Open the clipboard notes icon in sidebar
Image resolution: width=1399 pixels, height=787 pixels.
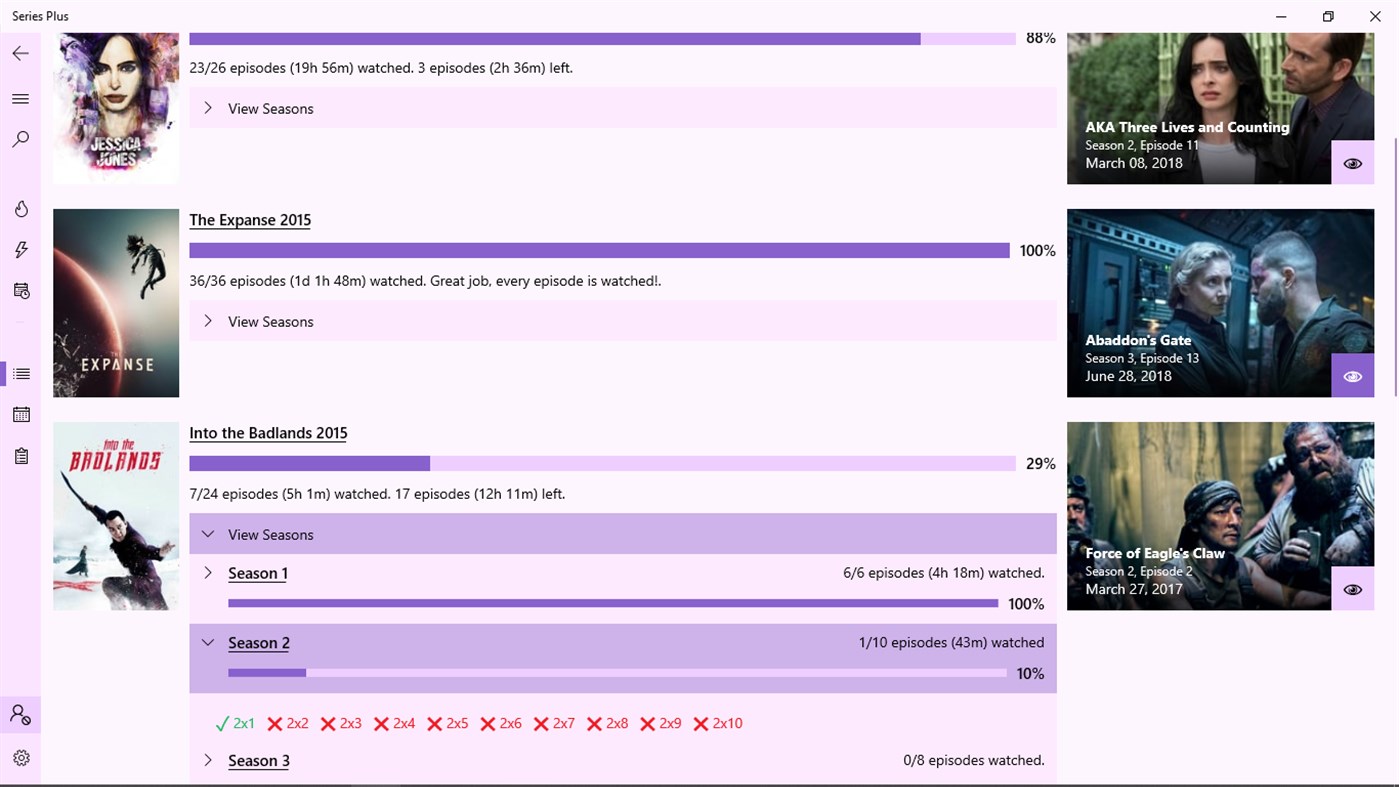point(20,455)
